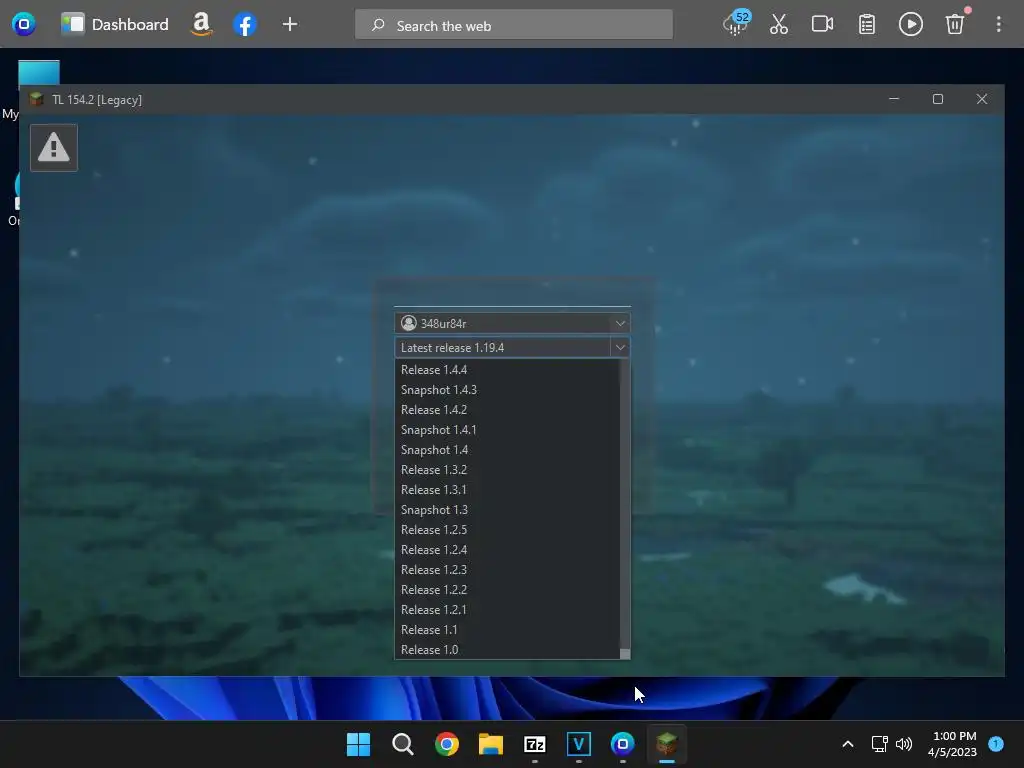Select Snapshot 1.4.3 from version list
Image resolution: width=1024 pixels, height=768 pixels.
coord(507,390)
